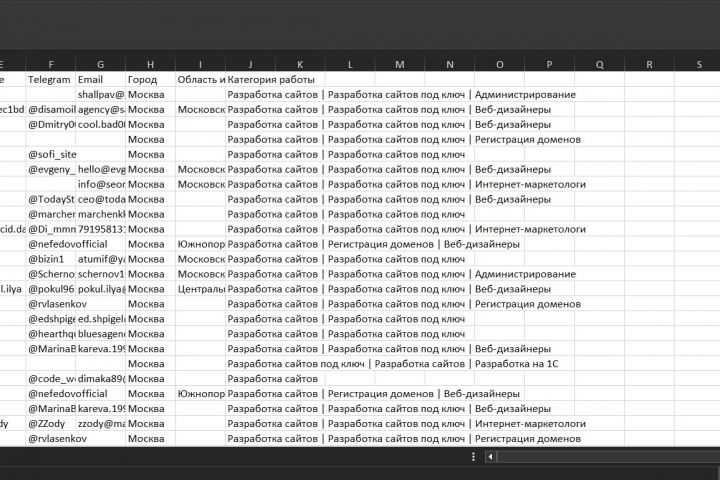Image resolution: width=720 pixels, height=480 pixels.
Task: Click the Город header cell
Action: click(150, 79)
